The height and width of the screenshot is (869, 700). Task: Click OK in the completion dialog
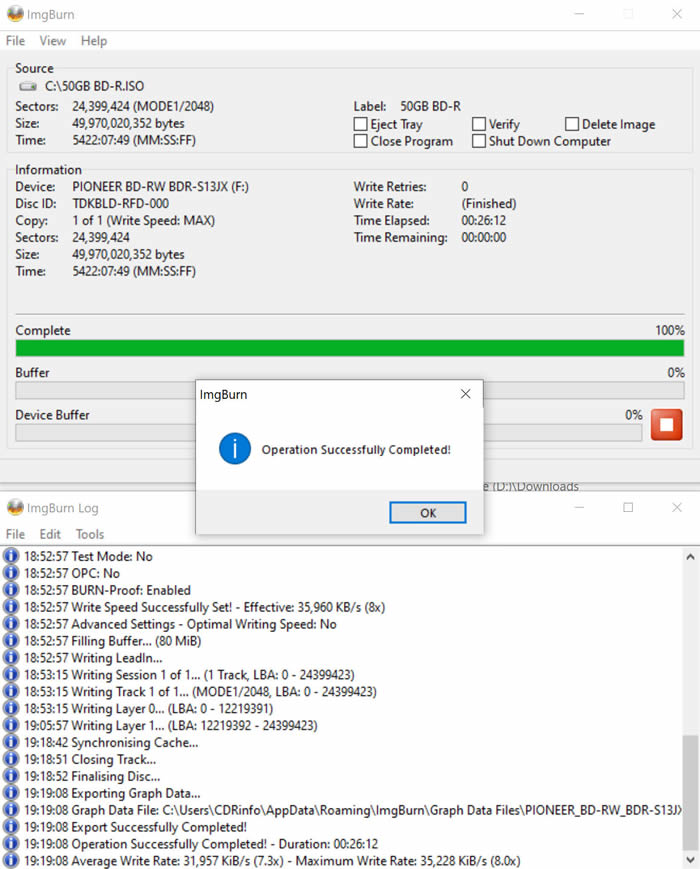427,513
